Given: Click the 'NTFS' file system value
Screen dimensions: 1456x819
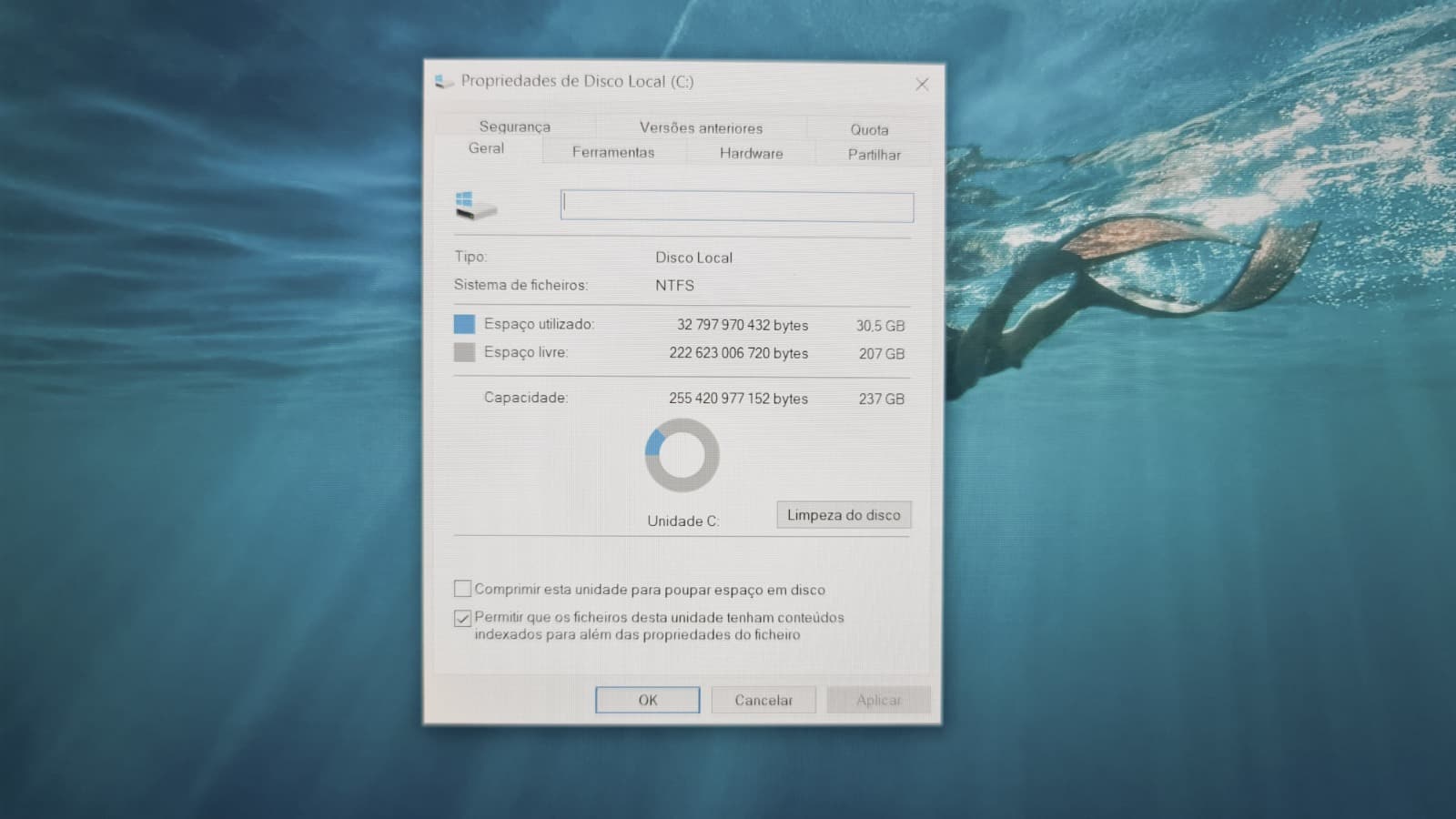Looking at the screenshot, I should tap(674, 286).
